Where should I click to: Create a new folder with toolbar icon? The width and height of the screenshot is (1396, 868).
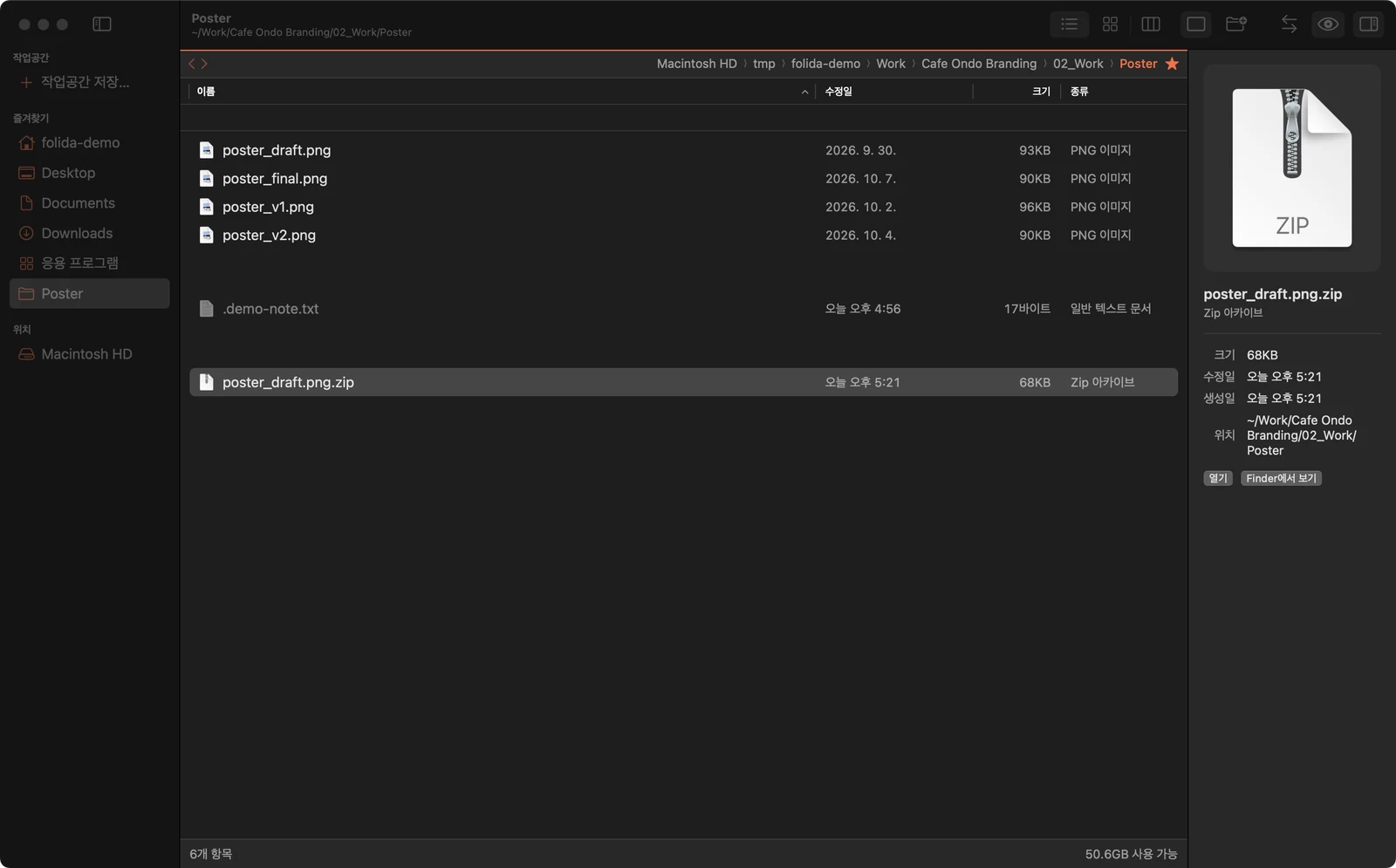[x=1236, y=24]
